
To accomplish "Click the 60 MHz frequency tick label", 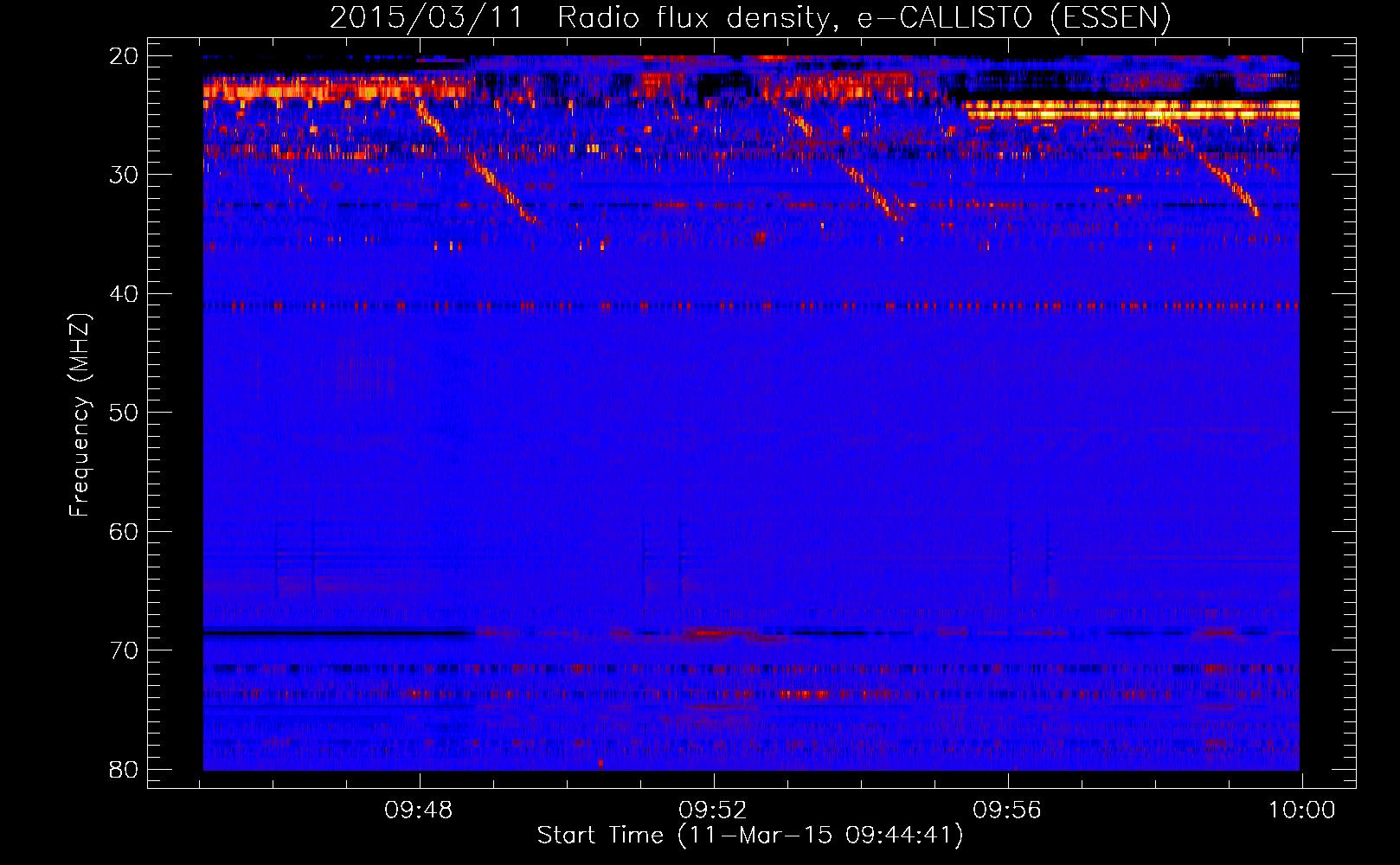I will 124,532.
